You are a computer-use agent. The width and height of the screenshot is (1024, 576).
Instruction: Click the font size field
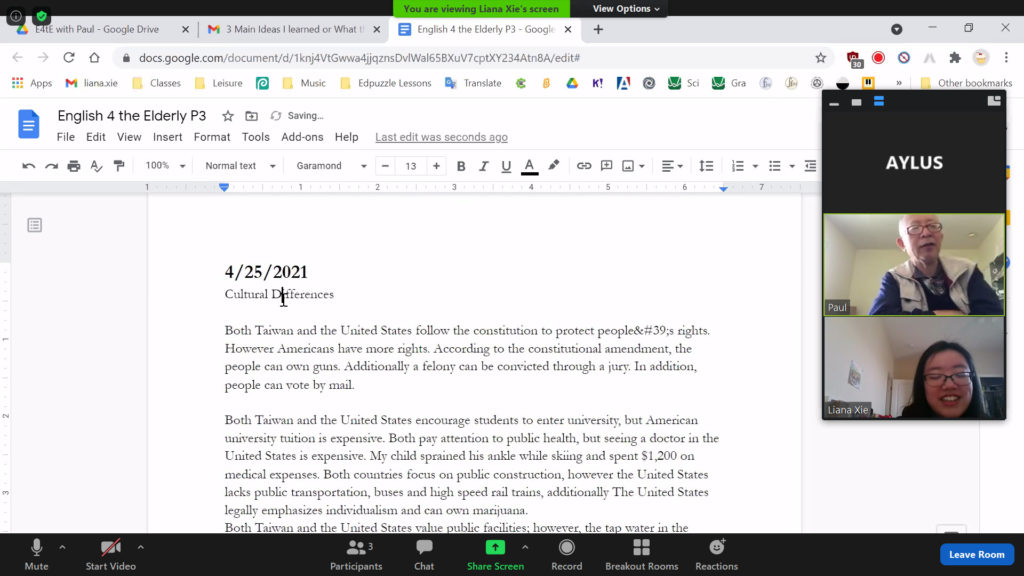click(411, 166)
